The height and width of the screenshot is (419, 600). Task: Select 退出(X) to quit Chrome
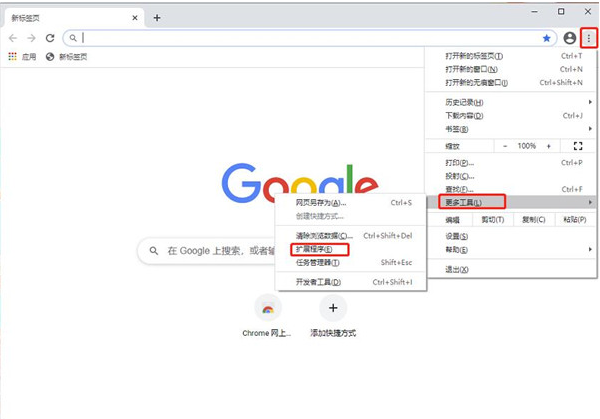click(511, 269)
